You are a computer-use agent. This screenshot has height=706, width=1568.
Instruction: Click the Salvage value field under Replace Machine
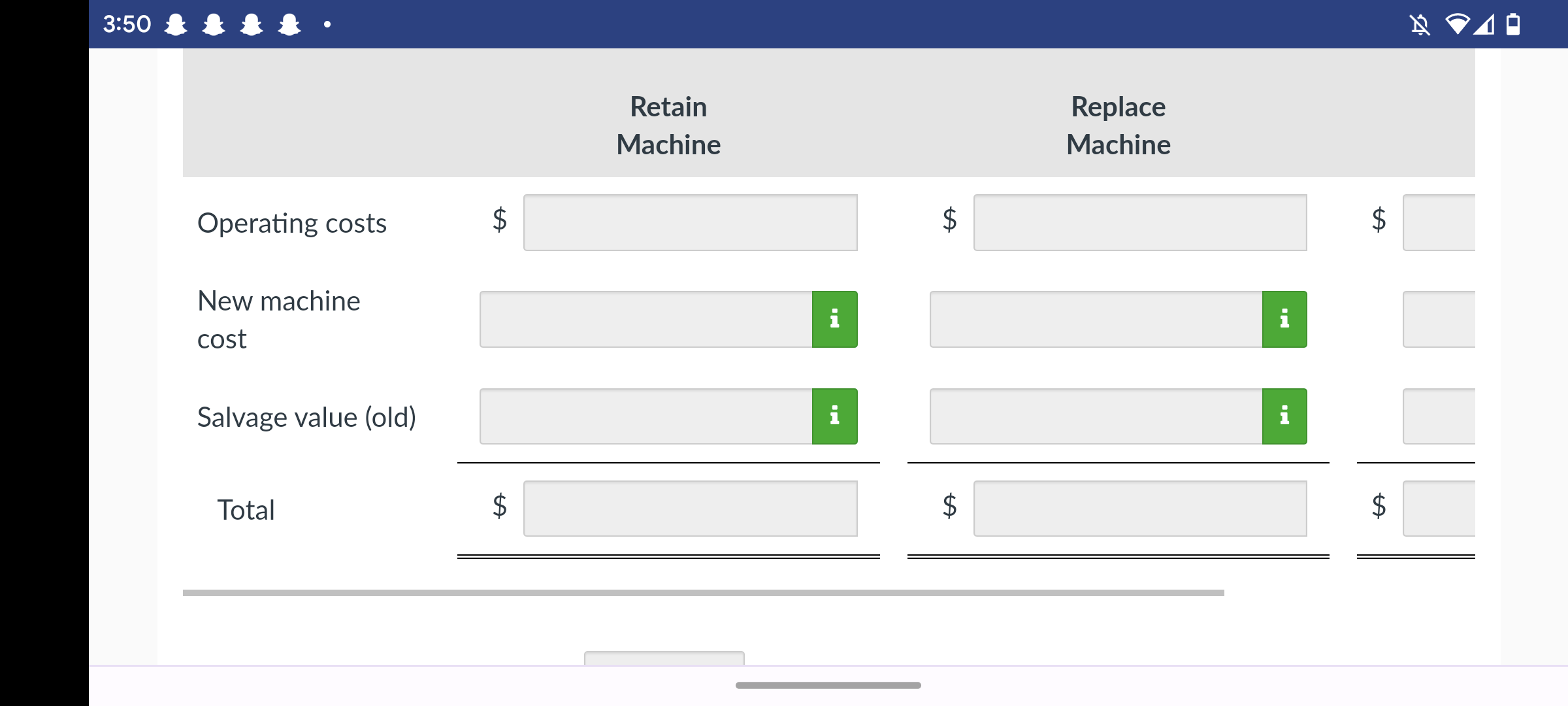pyautogui.click(x=1094, y=416)
